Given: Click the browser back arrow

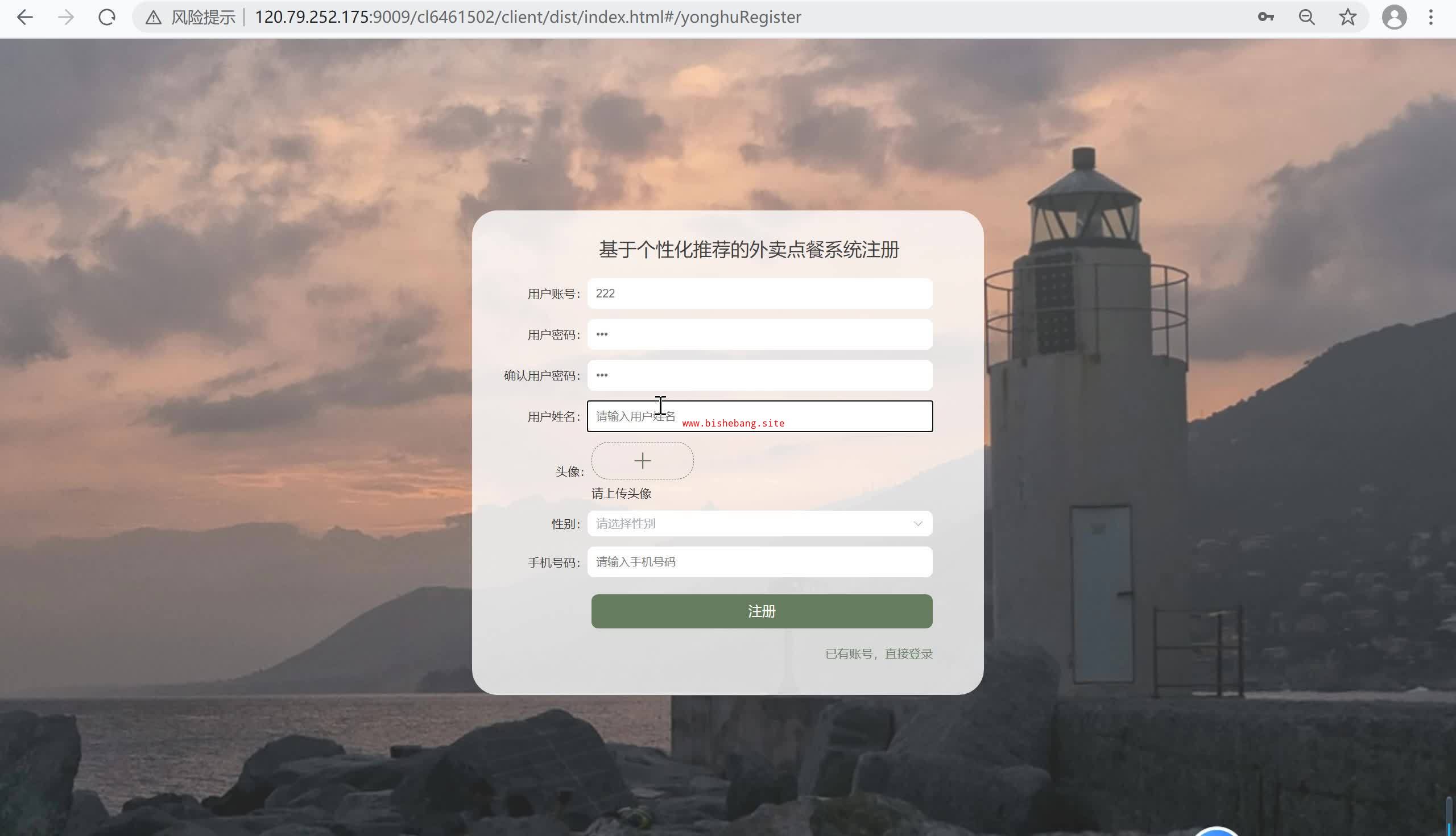Looking at the screenshot, I should pyautogui.click(x=24, y=17).
